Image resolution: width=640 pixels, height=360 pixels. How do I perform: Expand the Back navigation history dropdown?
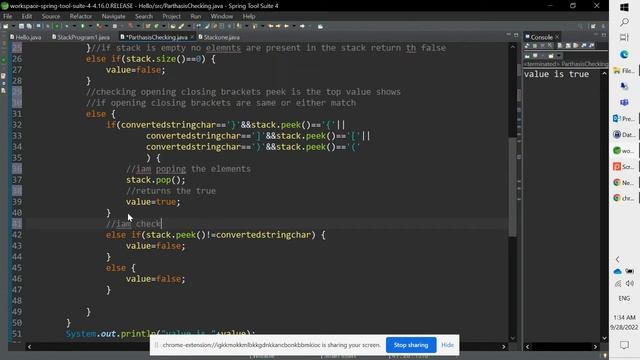pos(294,26)
